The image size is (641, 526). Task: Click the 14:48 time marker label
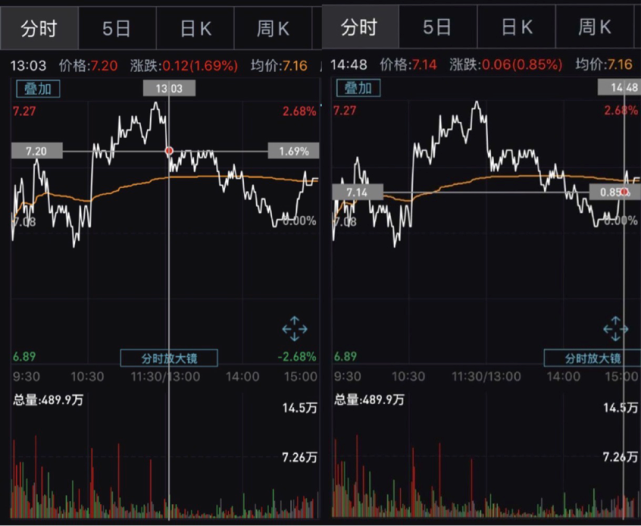point(619,87)
